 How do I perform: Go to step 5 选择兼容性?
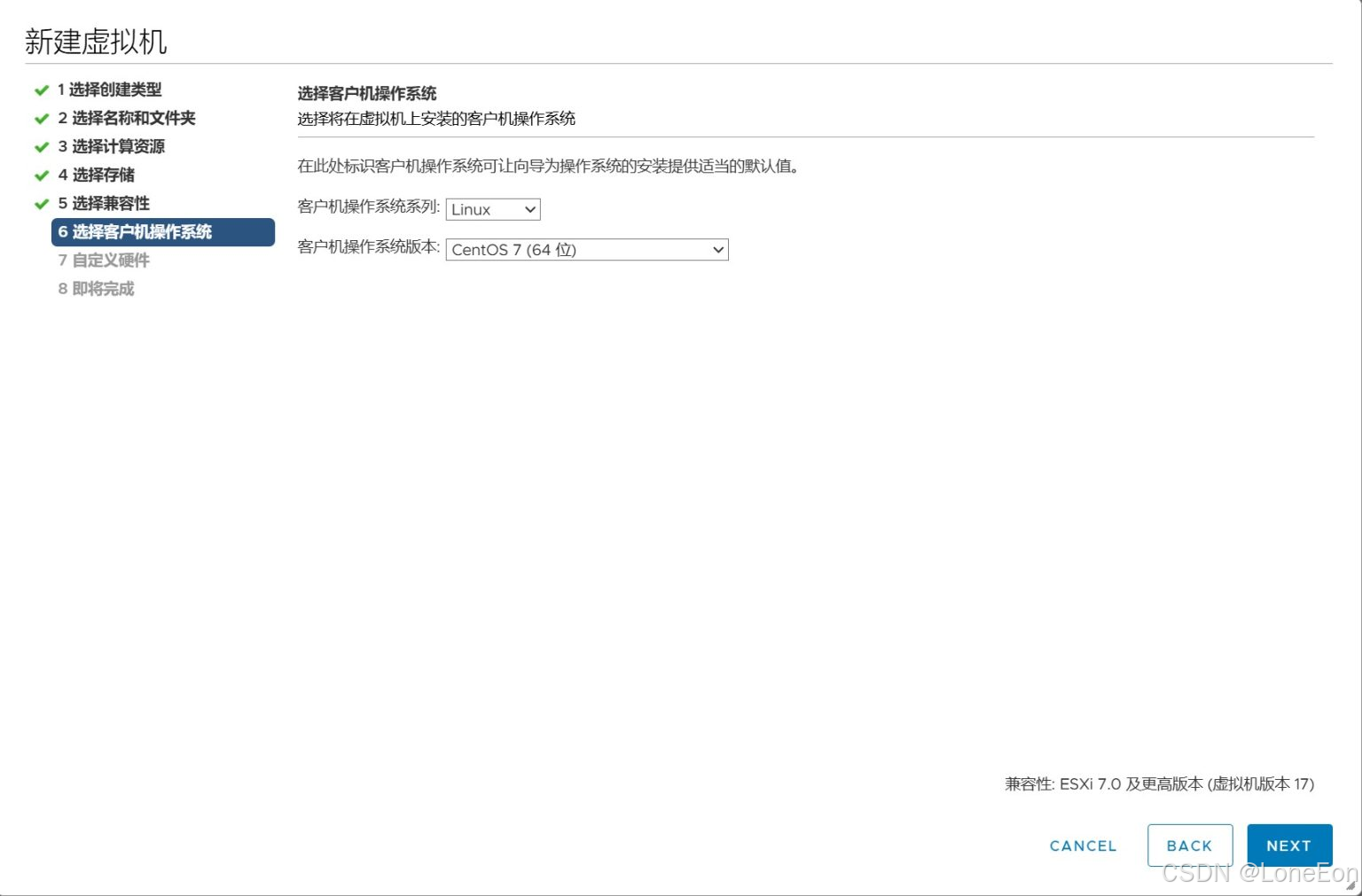pos(104,203)
